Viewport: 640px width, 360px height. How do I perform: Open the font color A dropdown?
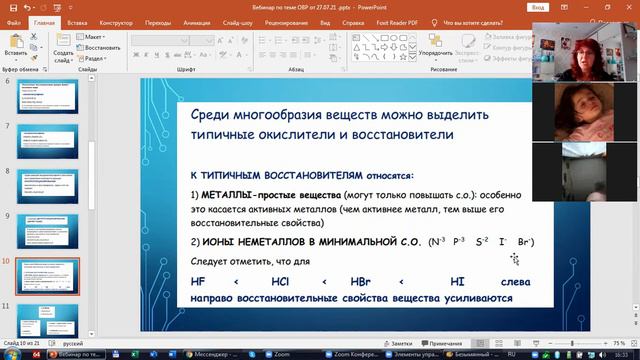click(x=241, y=54)
